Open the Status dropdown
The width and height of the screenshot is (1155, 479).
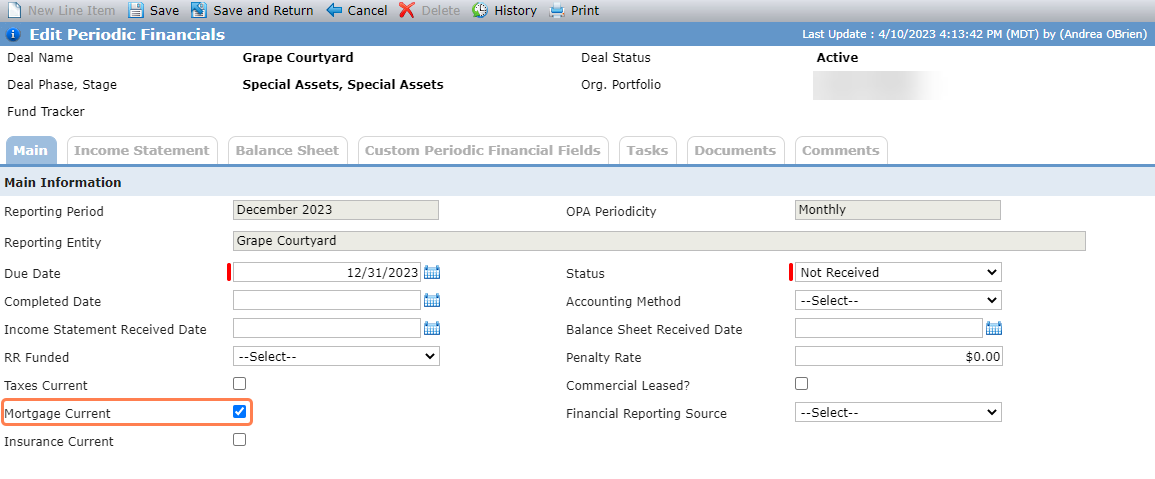(x=898, y=273)
